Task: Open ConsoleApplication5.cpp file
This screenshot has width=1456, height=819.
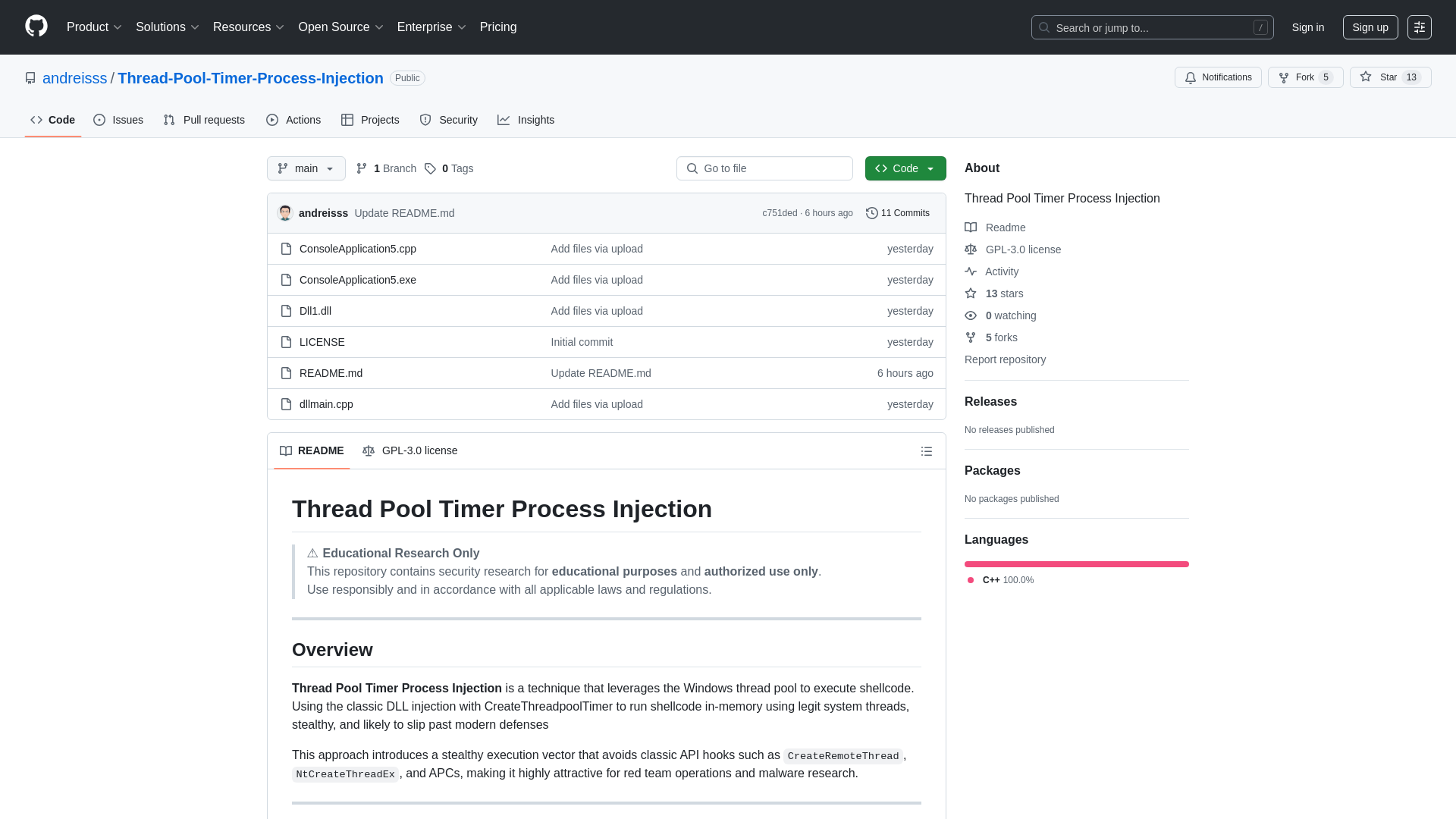Action: click(358, 249)
